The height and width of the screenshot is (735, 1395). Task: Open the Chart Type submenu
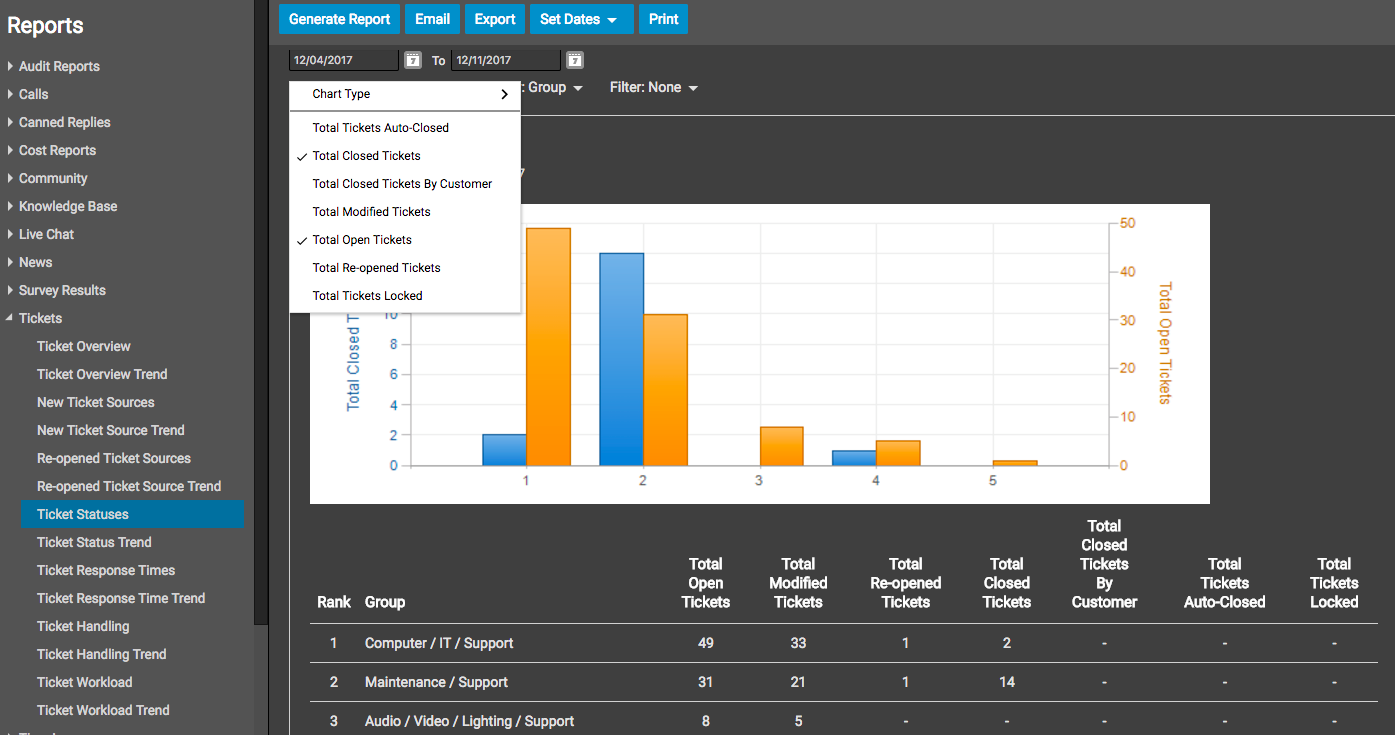coord(404,94)
